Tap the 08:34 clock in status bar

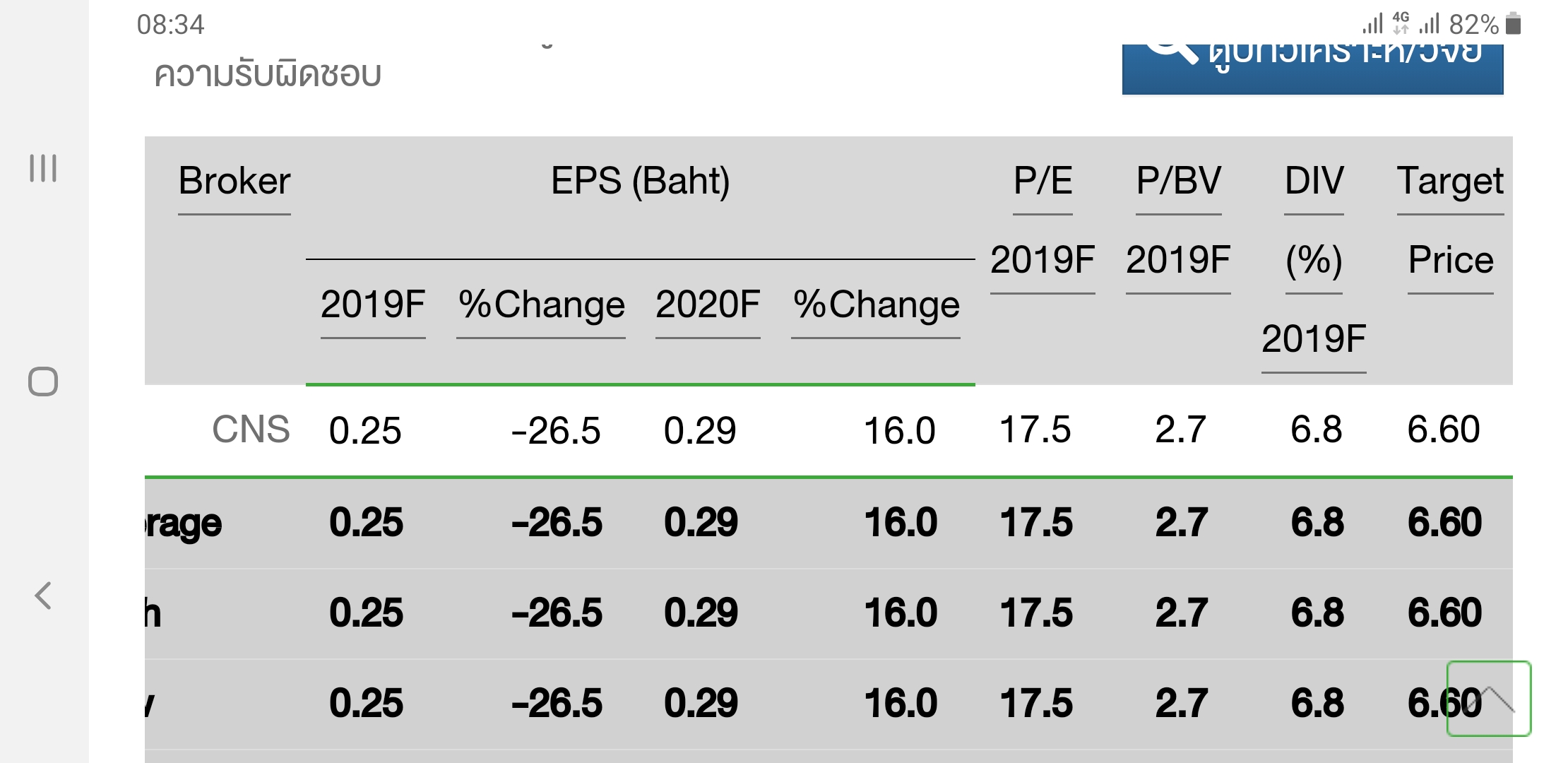point(170,25)
